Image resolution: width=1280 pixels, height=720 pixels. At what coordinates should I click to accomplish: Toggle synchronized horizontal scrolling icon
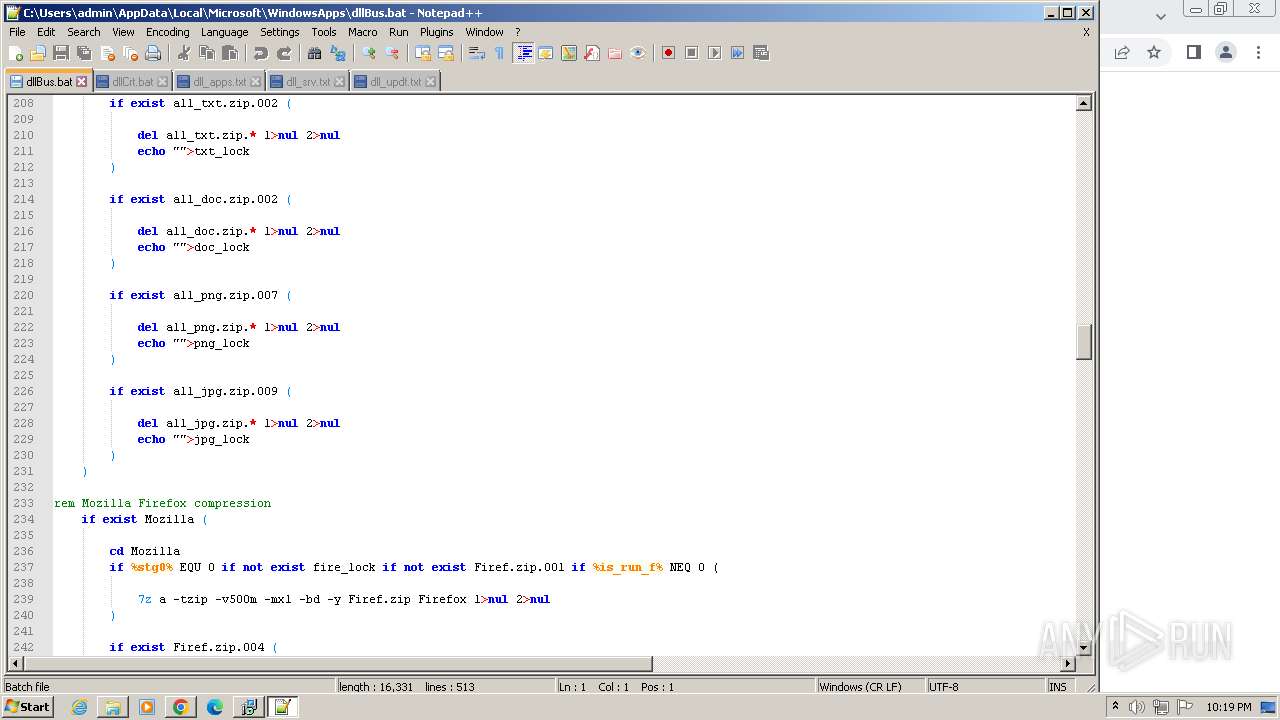tap(446, 53)
